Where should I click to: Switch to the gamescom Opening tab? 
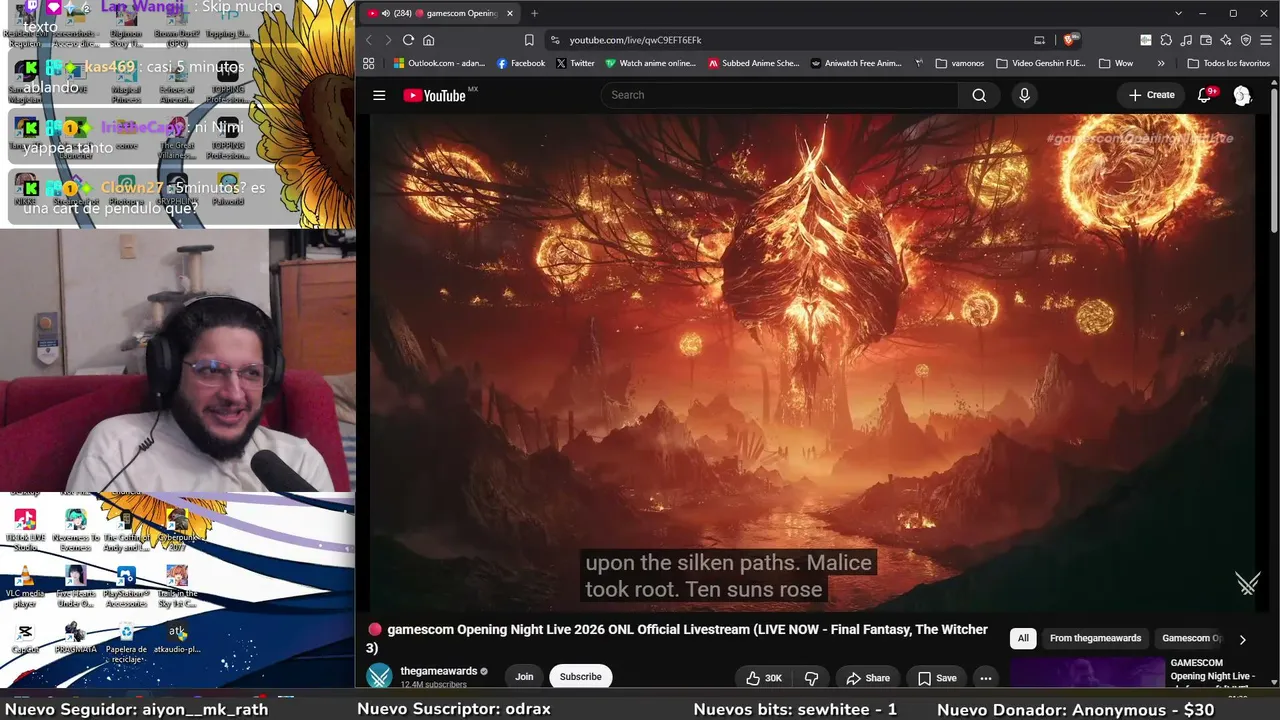440,13
